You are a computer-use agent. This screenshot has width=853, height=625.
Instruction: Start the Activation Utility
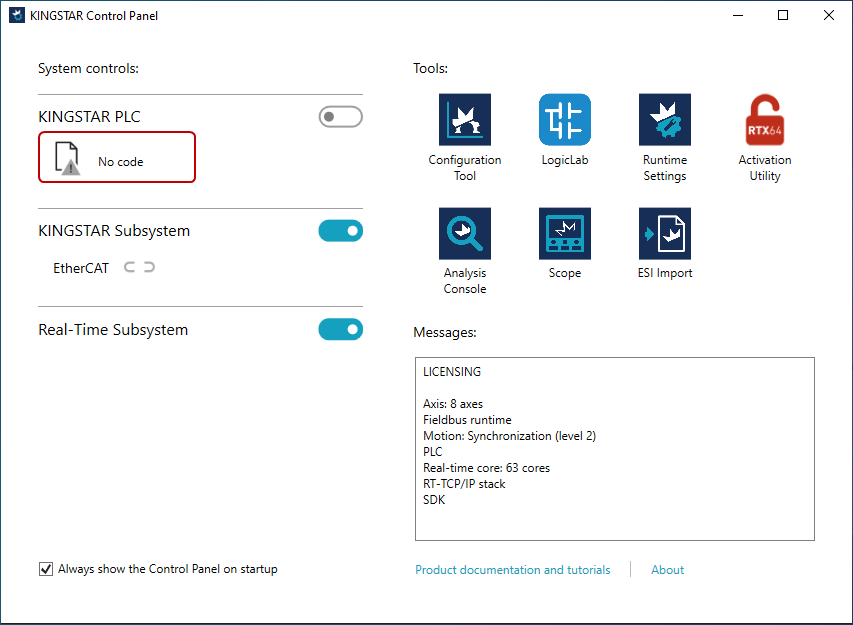(x=765, y=121)
